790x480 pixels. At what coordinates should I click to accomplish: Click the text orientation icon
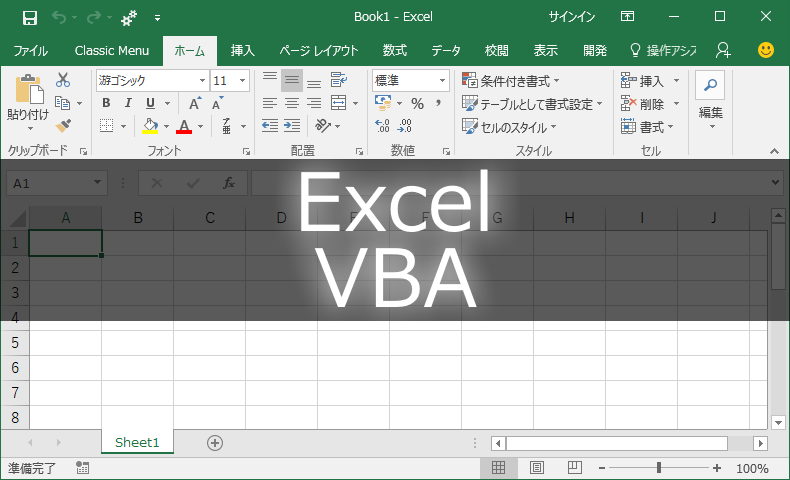pos(323,125)
